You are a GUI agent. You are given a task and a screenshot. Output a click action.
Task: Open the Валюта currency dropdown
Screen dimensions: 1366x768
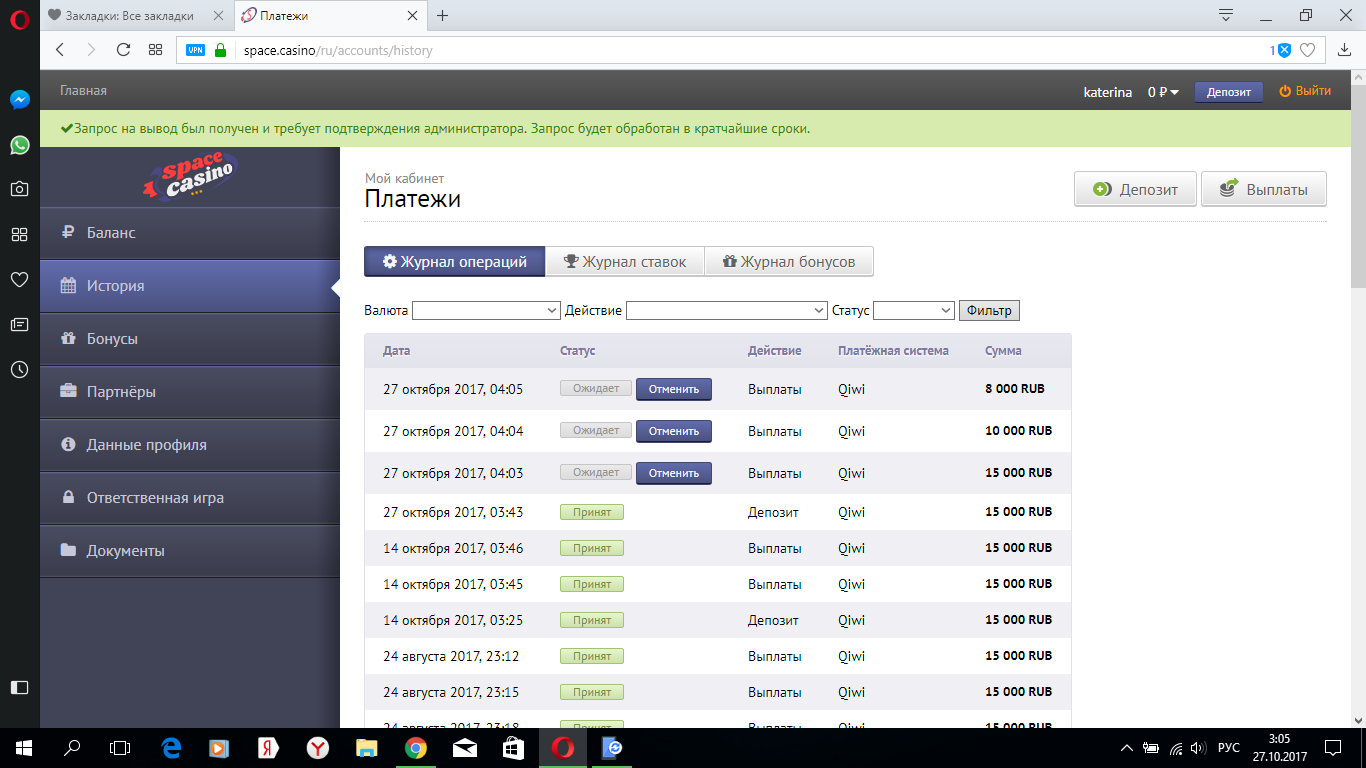pos(486,311)
